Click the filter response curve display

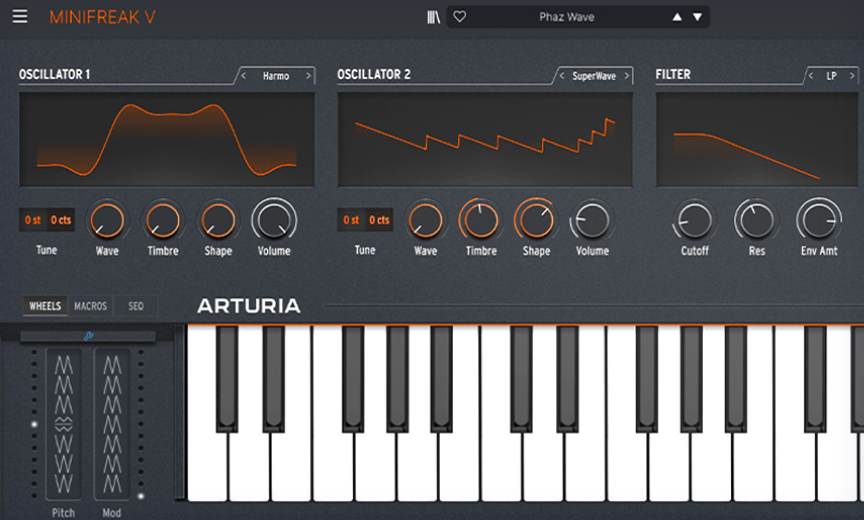(757, 139)
